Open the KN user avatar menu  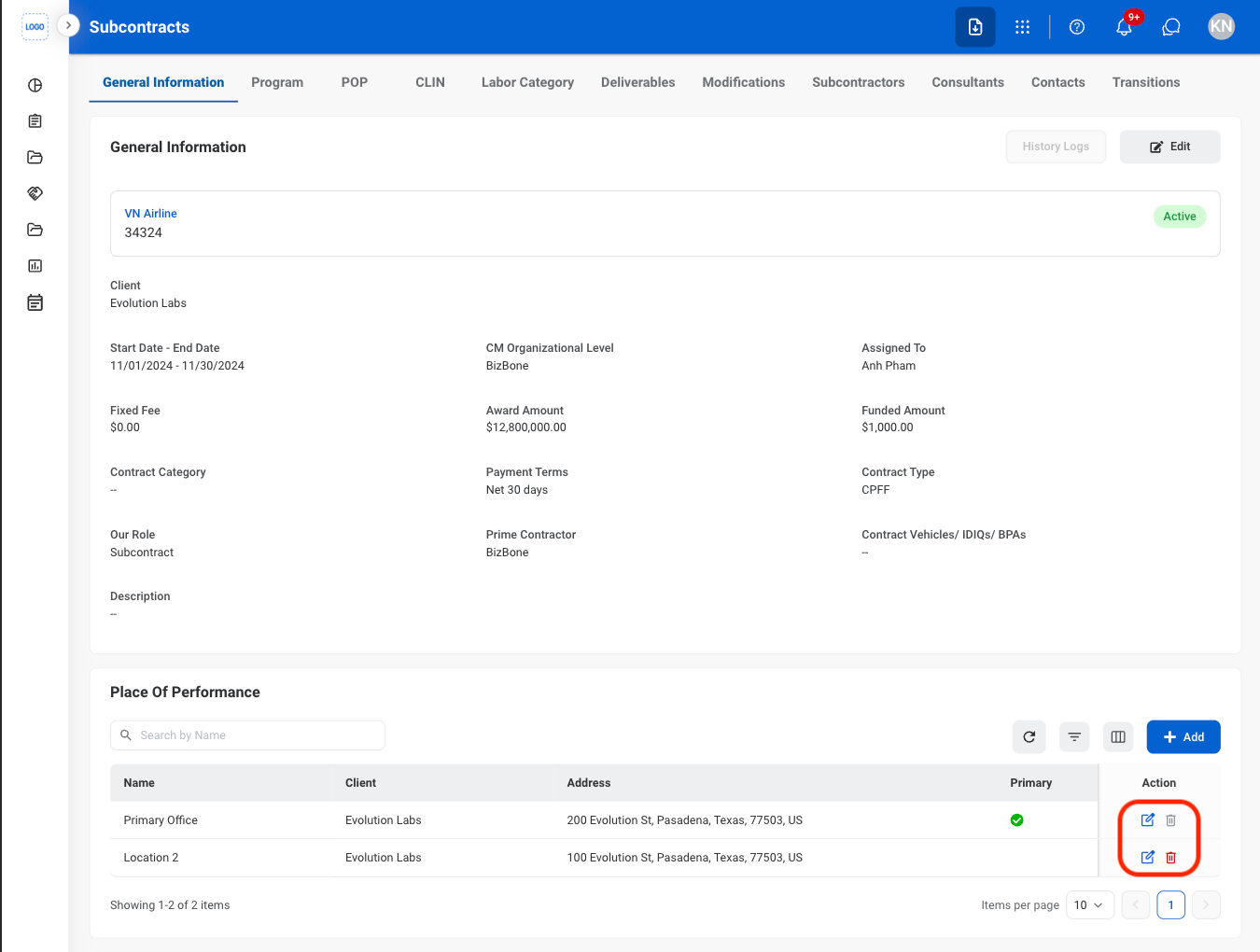1221,26
